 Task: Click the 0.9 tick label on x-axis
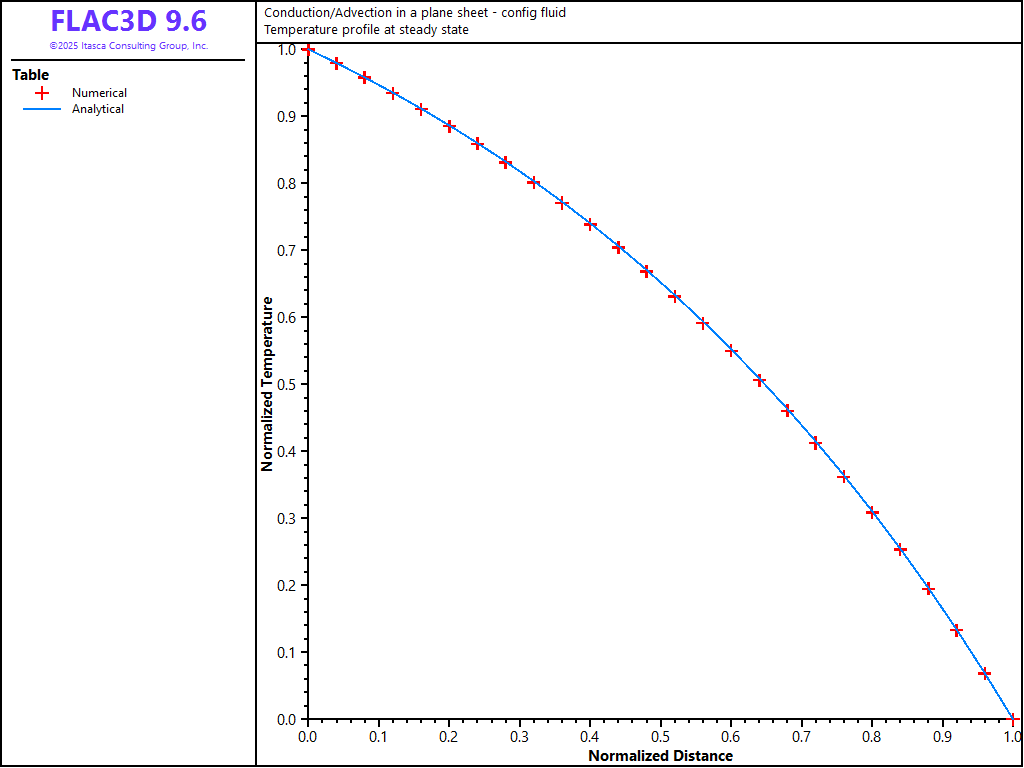click(x=942, y=737)
